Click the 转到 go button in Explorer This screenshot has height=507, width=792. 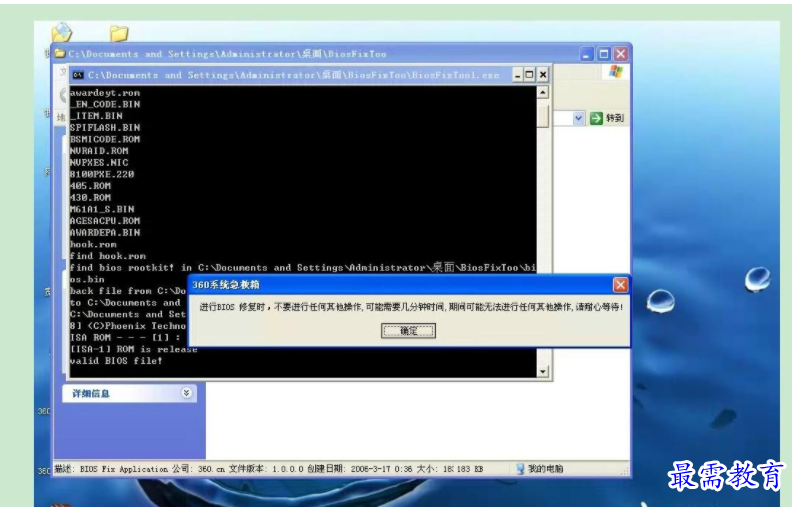pyautogui.click(x=608, y=118)
